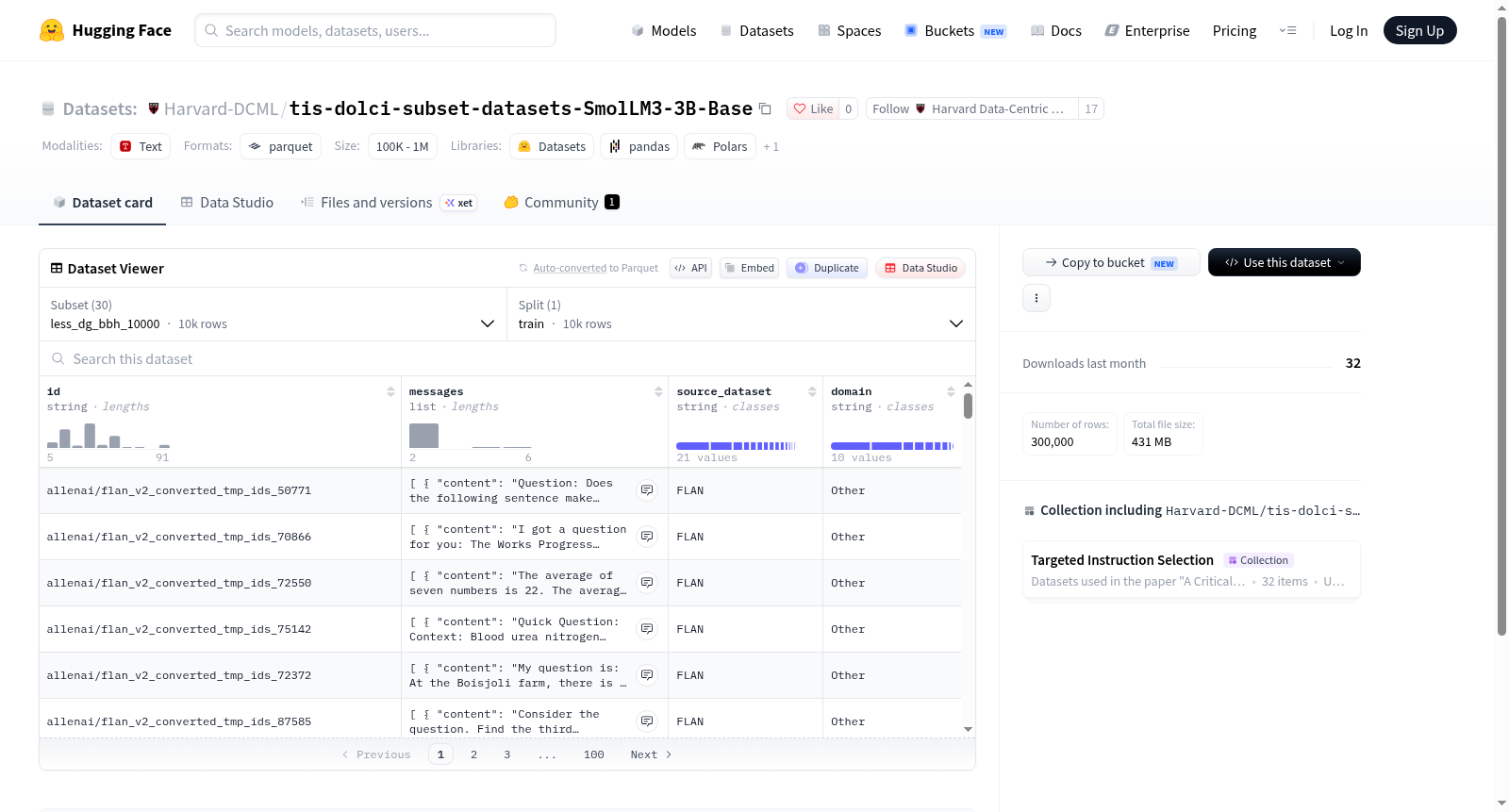Screen dimensions: 1509x812
Task: Open Enterprise in top navigation
Action: click(x=1147, y=31)
